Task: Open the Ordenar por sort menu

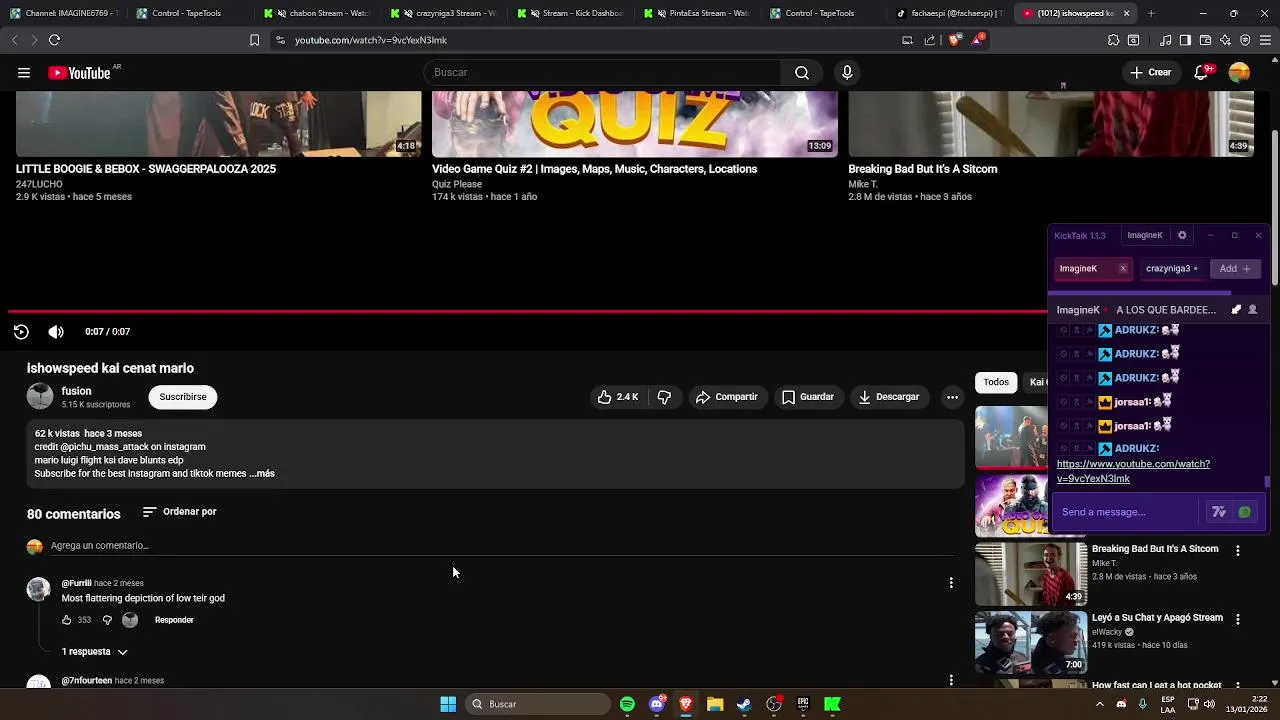Action: click(x=179, y=512)
